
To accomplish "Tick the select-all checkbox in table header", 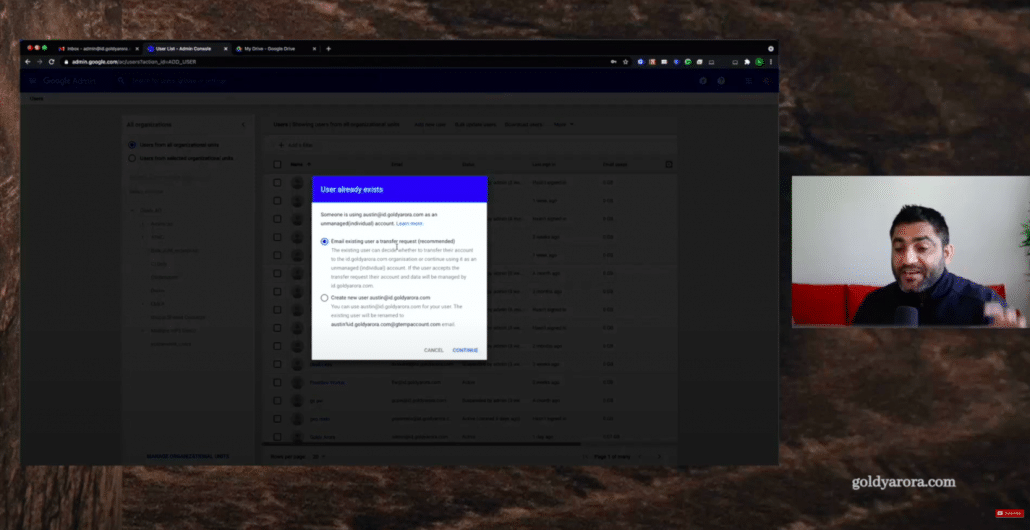I will tap(277, 165).
